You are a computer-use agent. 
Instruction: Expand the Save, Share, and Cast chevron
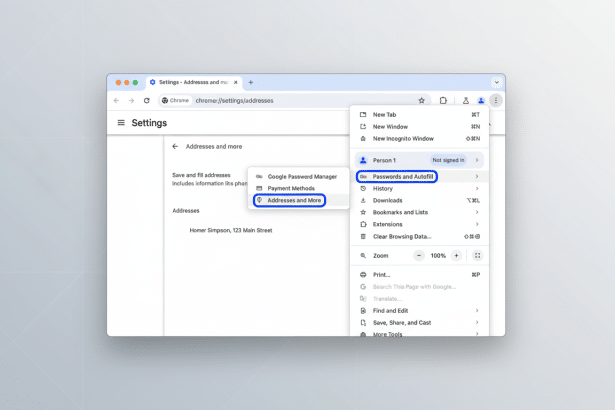pyautogui.click(x=477, y=323)
